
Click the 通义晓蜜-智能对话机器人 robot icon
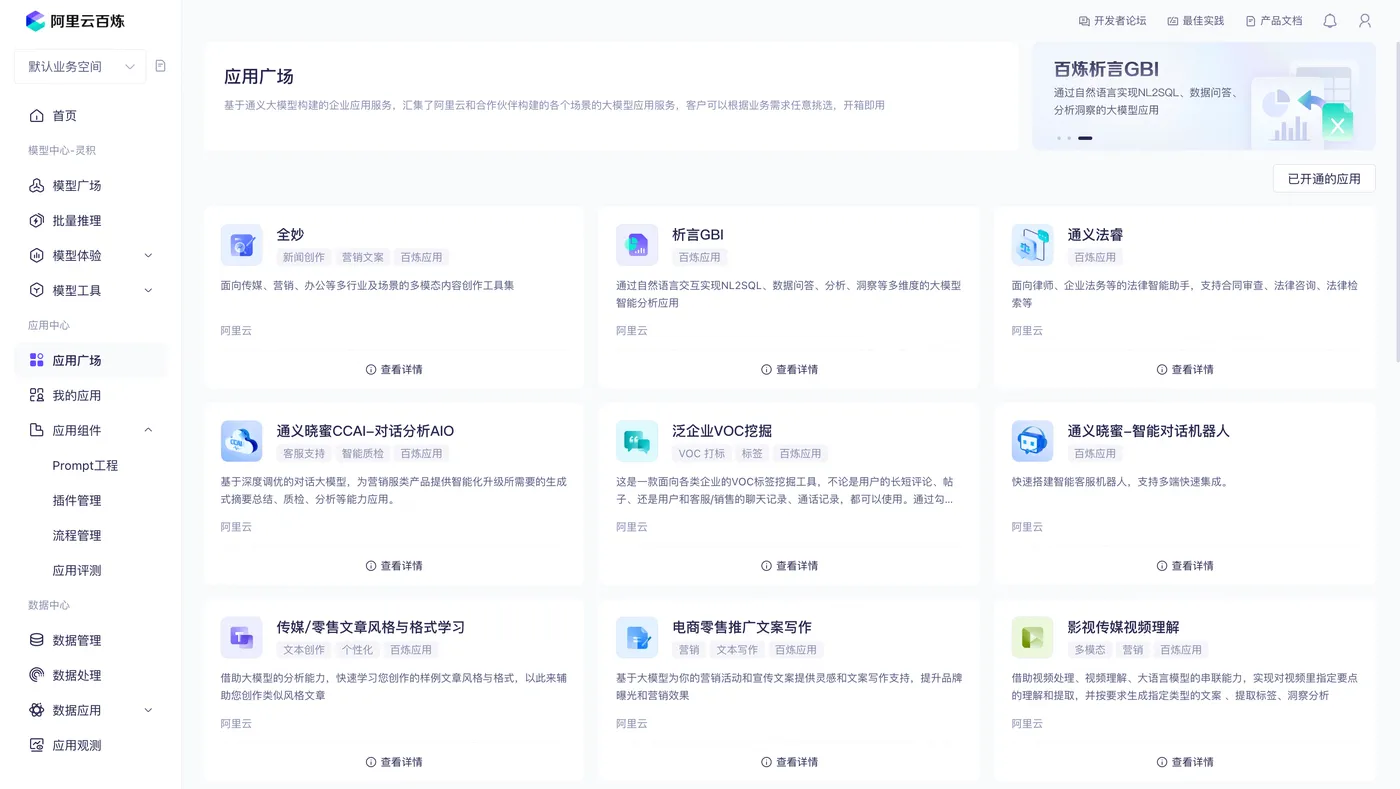1032,441
